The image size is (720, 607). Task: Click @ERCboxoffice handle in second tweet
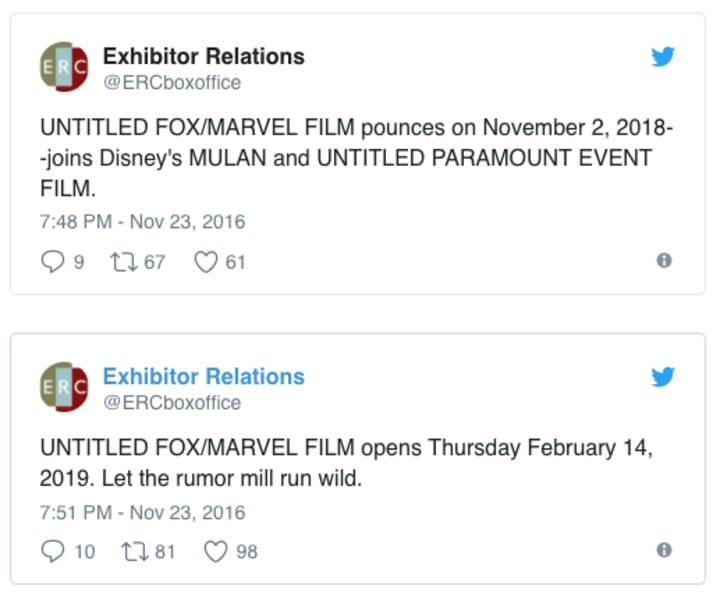point(171,403)
